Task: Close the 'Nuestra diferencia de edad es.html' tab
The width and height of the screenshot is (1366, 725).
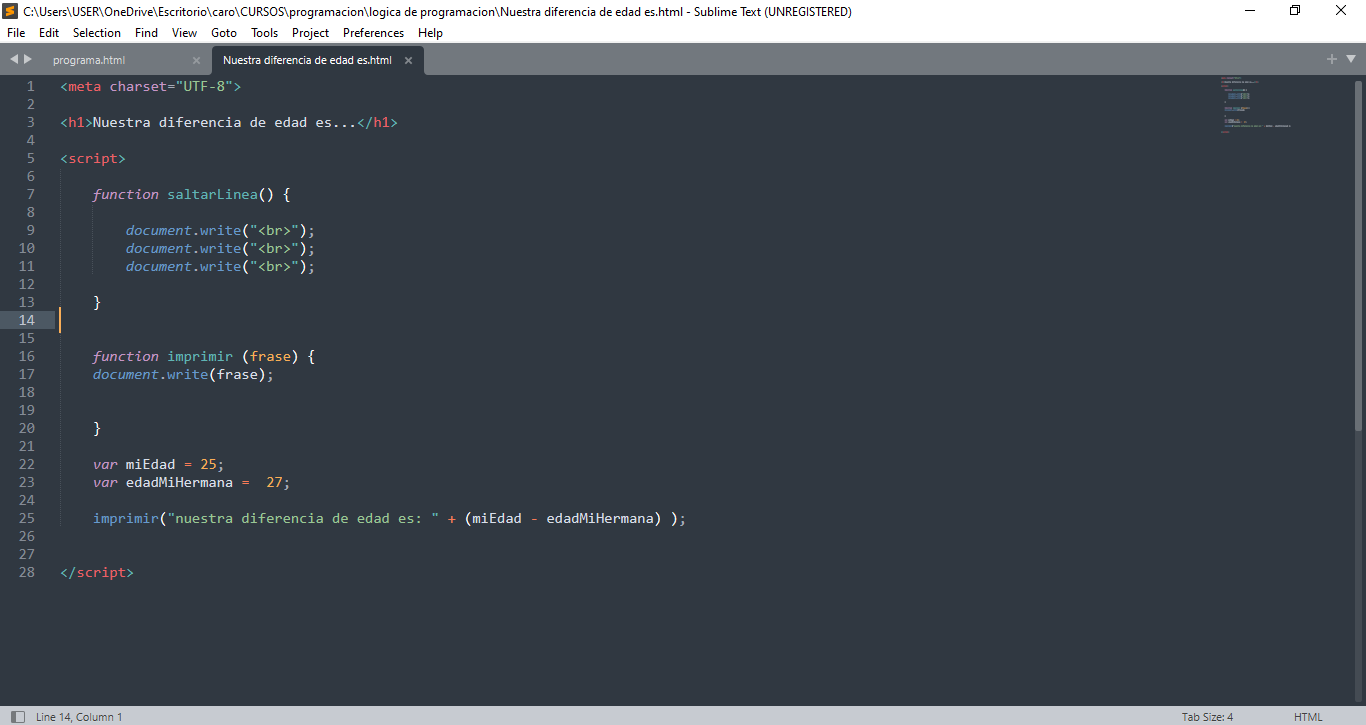Action: pyautogui.click(x=408, y=60)
